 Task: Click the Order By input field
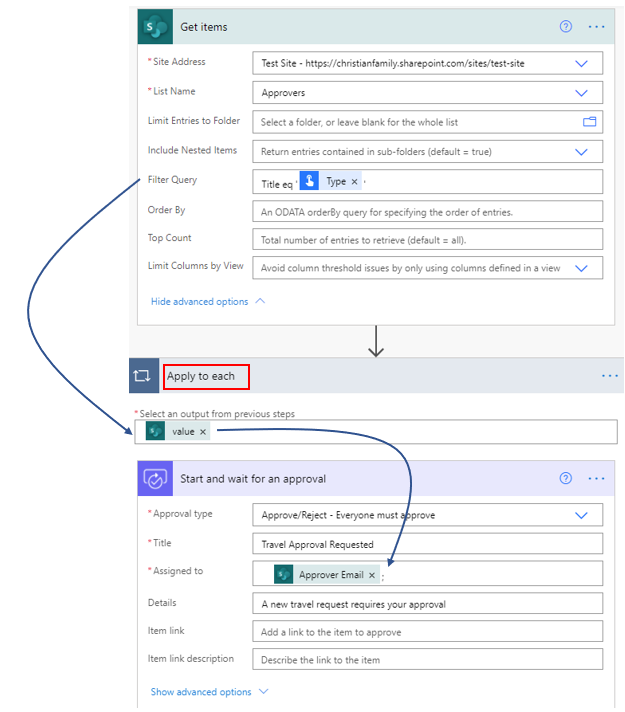tap(427, 212)
